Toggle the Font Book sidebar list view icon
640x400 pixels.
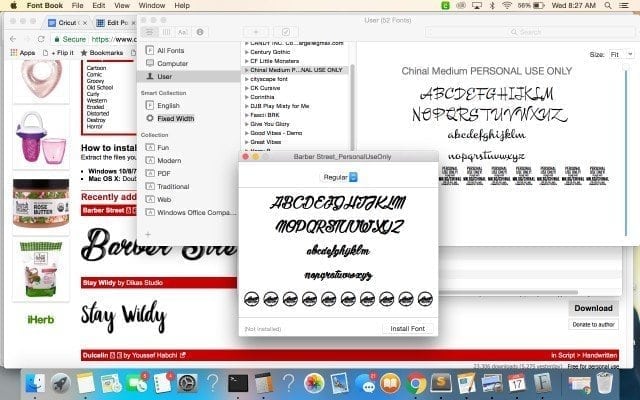pyautogui.click(x=150, y=32)
